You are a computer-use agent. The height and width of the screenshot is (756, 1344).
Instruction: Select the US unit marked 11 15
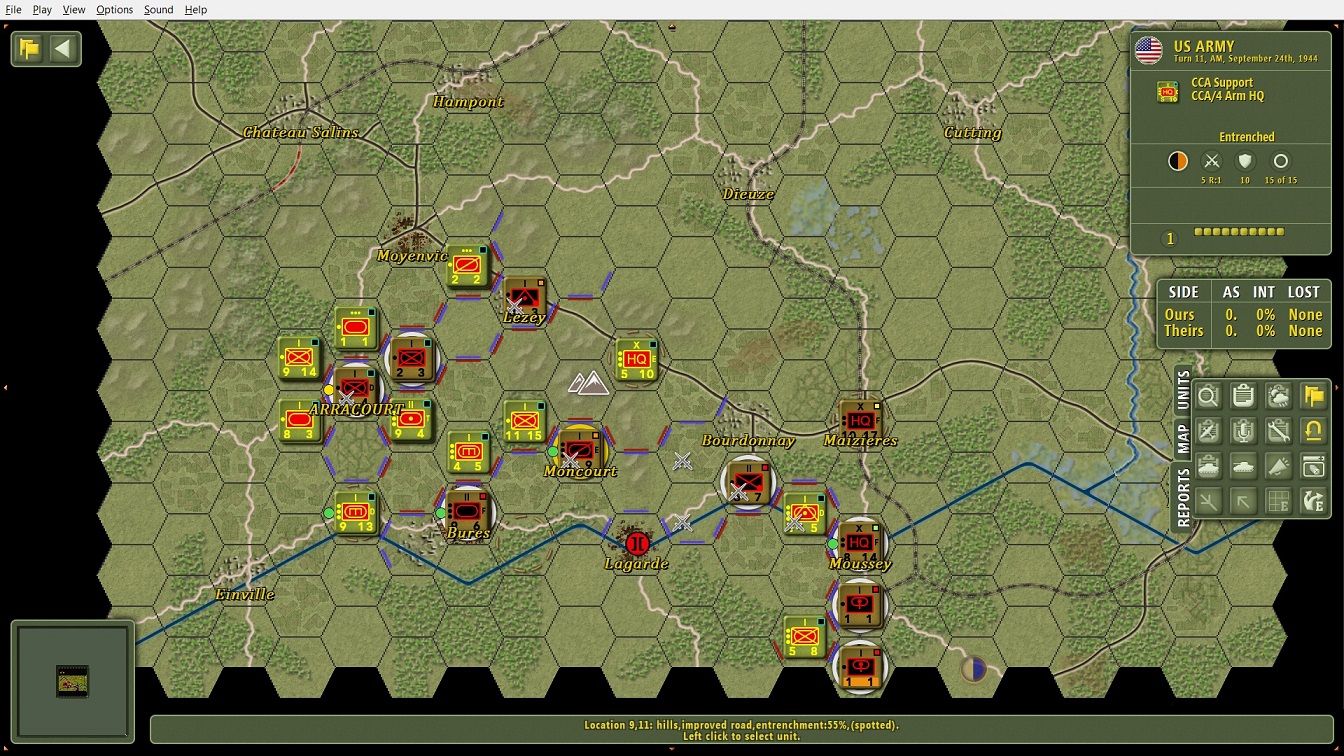pos(524,421)
